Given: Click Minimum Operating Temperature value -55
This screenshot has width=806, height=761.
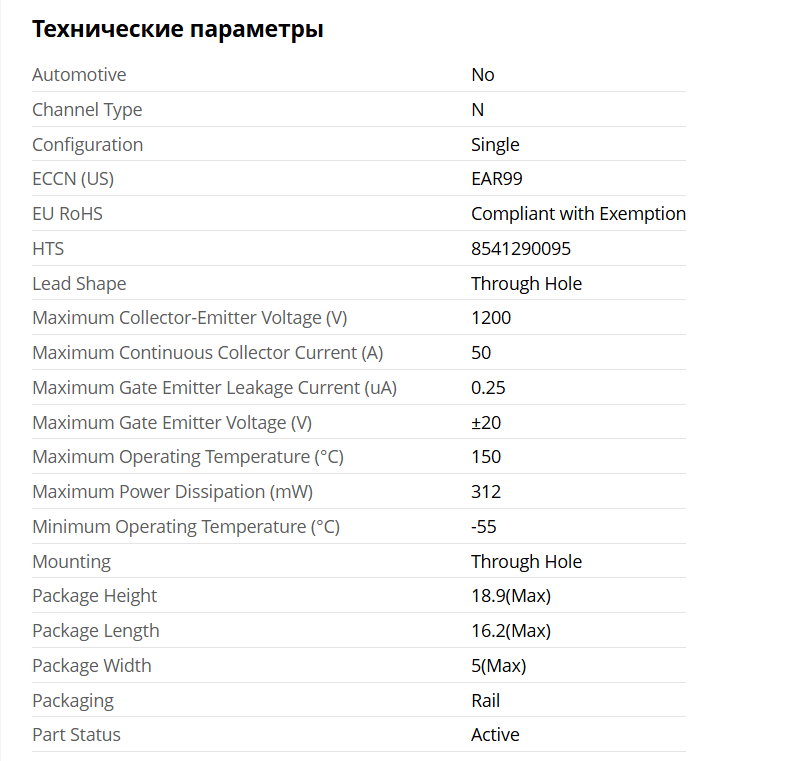Looking at the screenshot, I should (x=484, y=527).
